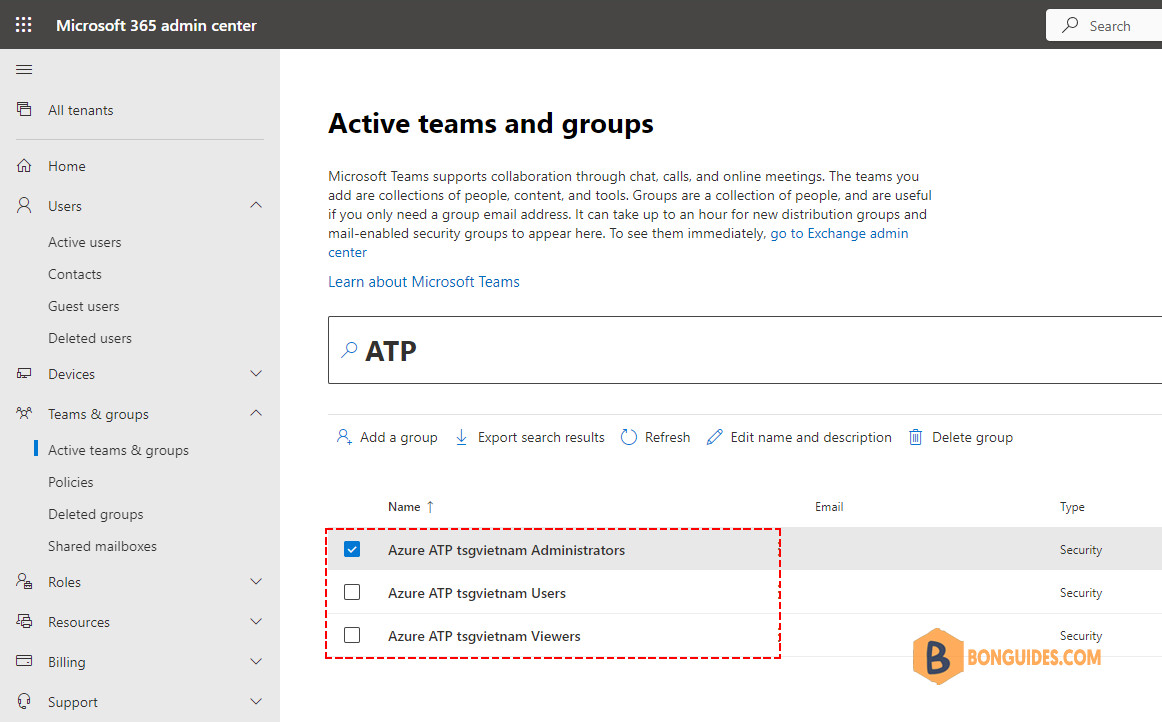Select Active teams & groups nav item

coord(119,450)
